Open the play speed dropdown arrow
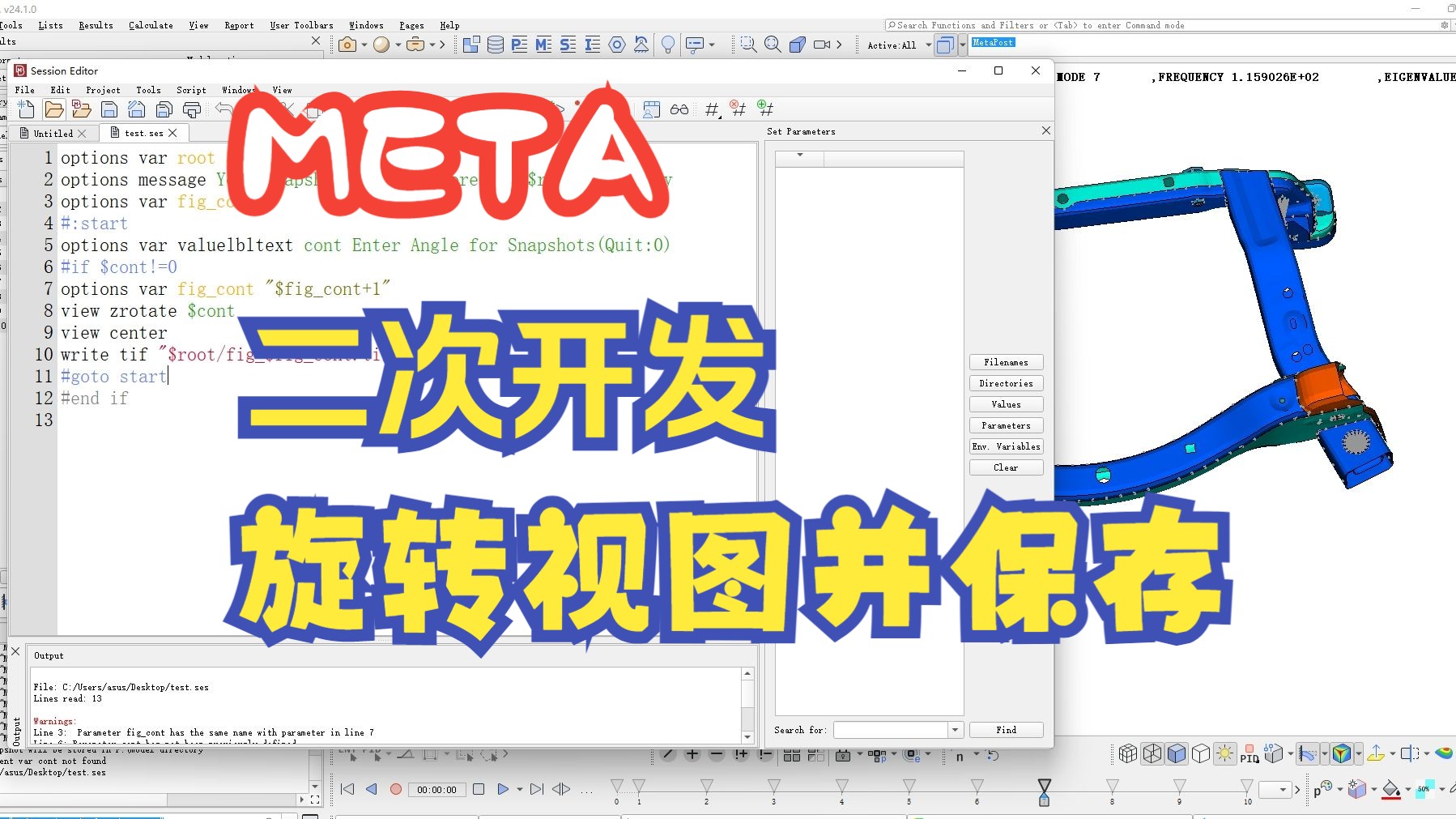 519,789
